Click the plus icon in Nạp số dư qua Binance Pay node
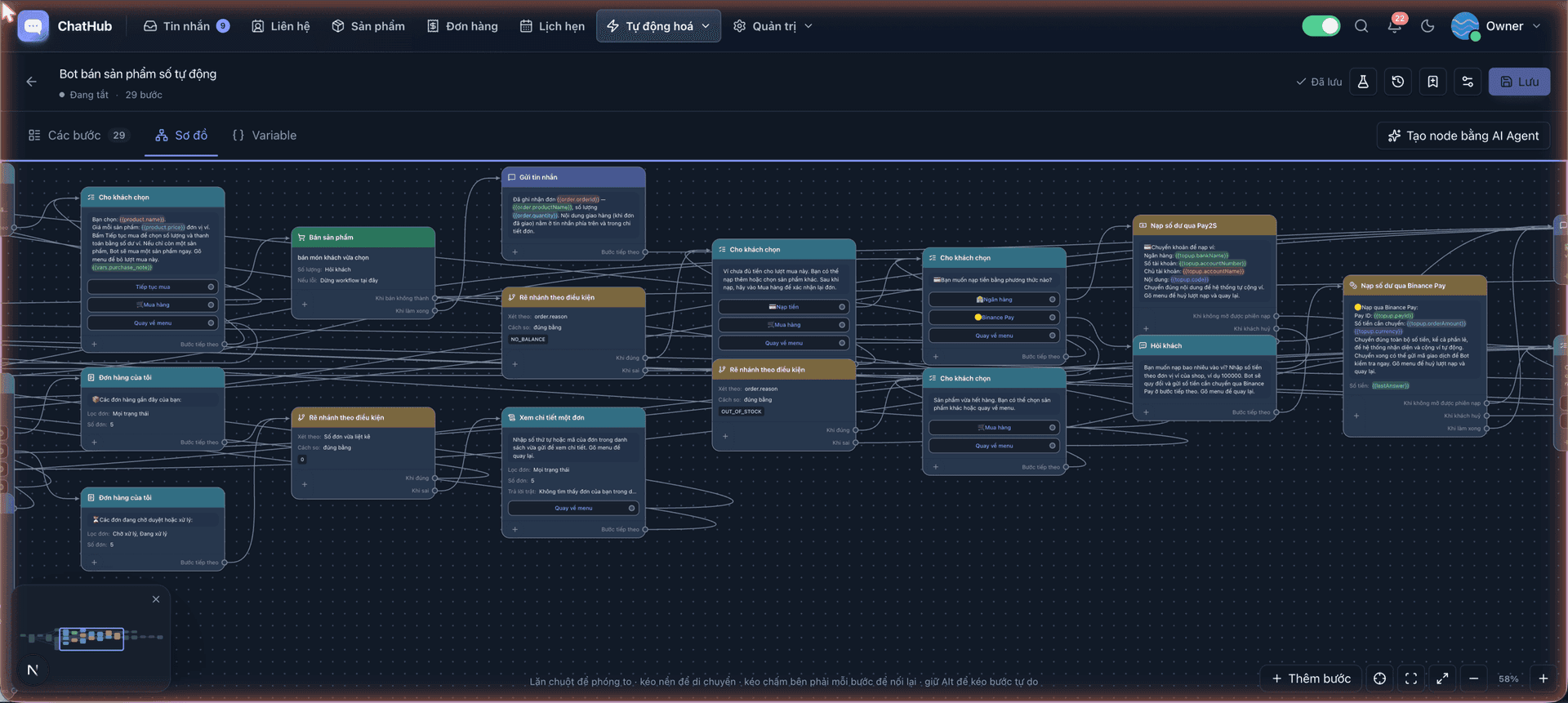The height and width of the screenshot is (703, 1568). point(1356,416)
